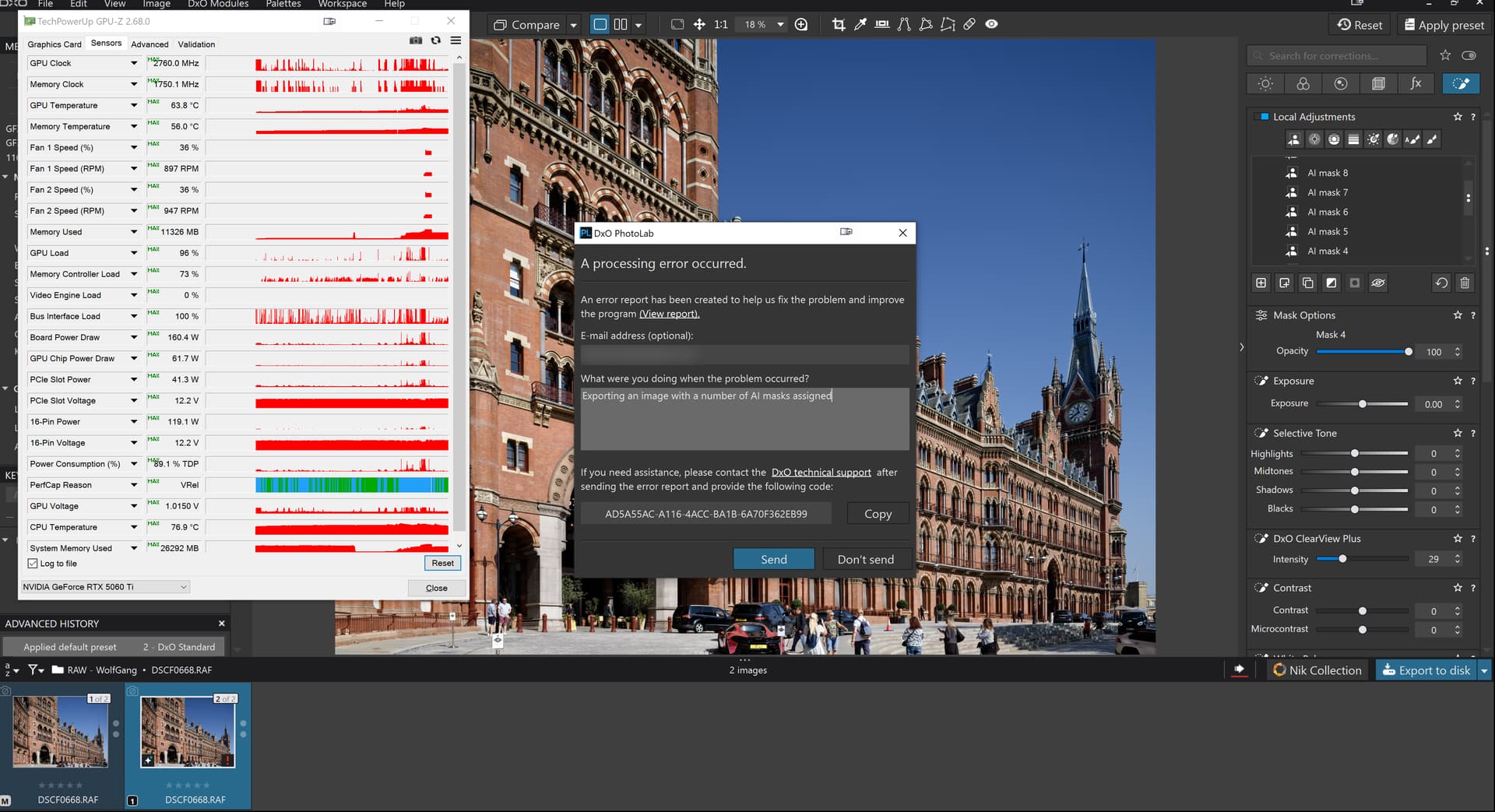Select the Crop tool in the toolbar
The width and height of the screenshot is (1495, 812).
(838, 25)
